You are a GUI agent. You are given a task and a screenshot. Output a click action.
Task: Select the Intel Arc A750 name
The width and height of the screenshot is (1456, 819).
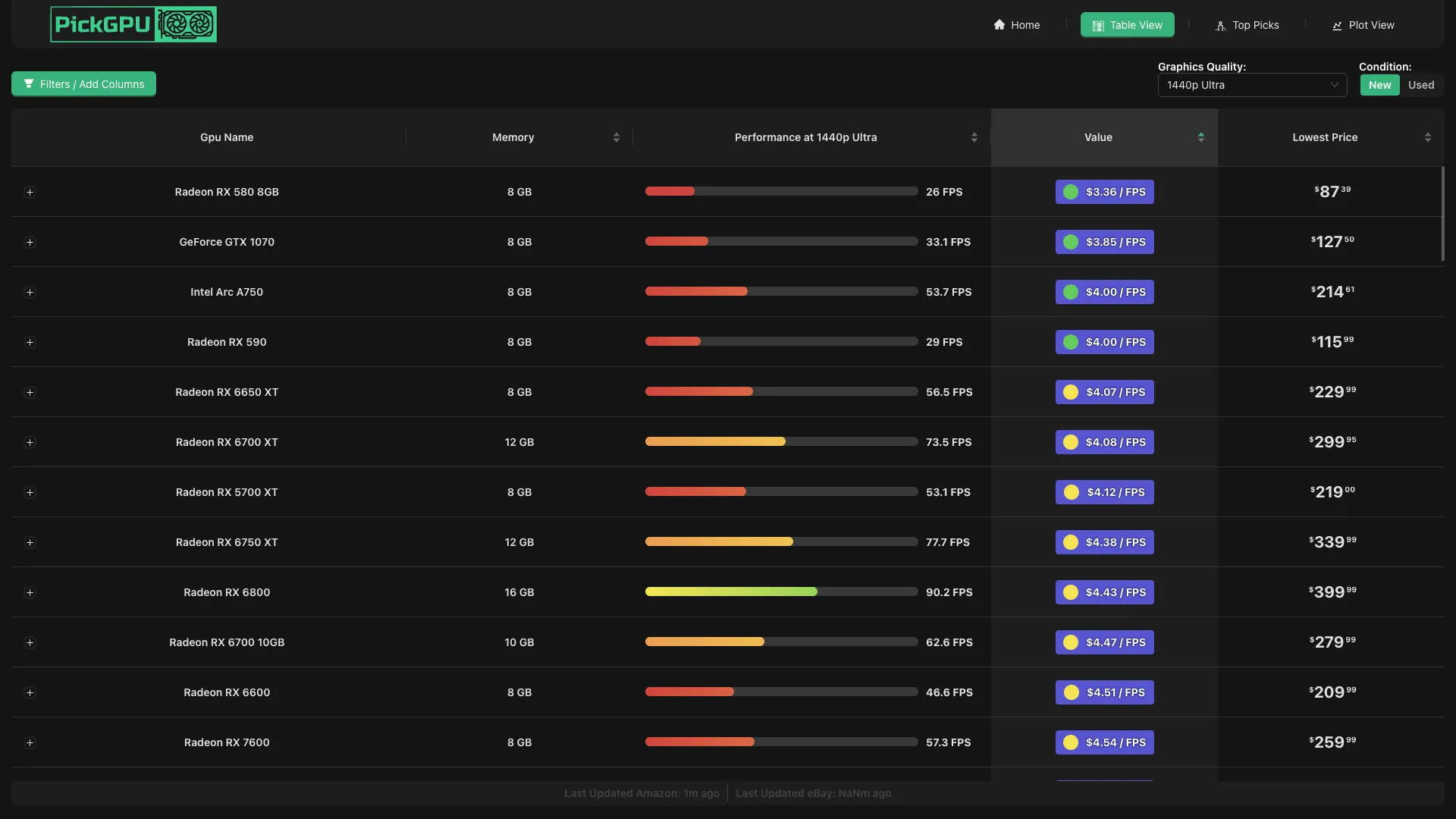[227, 292]
